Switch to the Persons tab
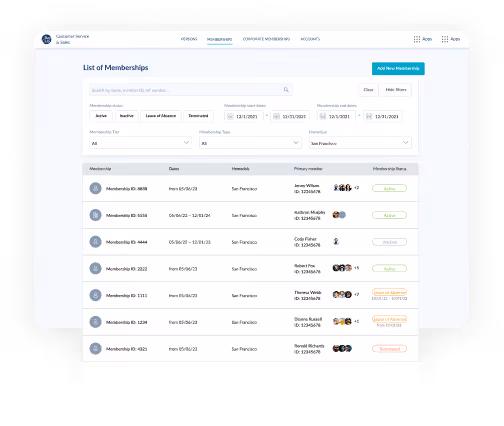This screenshot has height=426, width=504. pyautogui.click(x=189, y=39)
